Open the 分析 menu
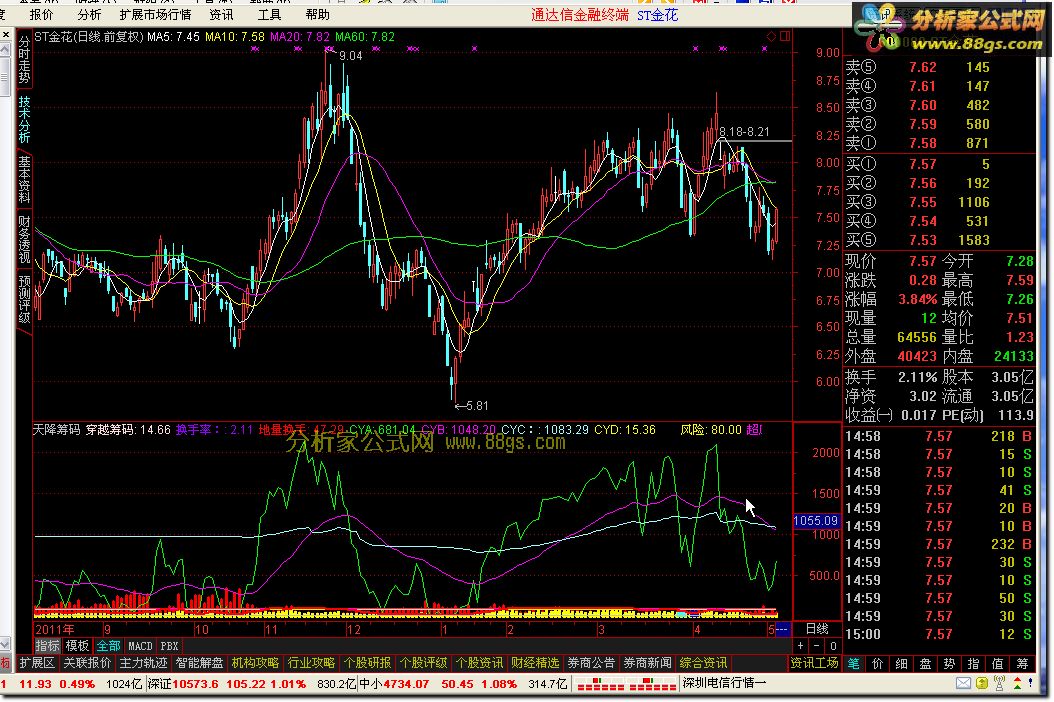 click(89, 15)
